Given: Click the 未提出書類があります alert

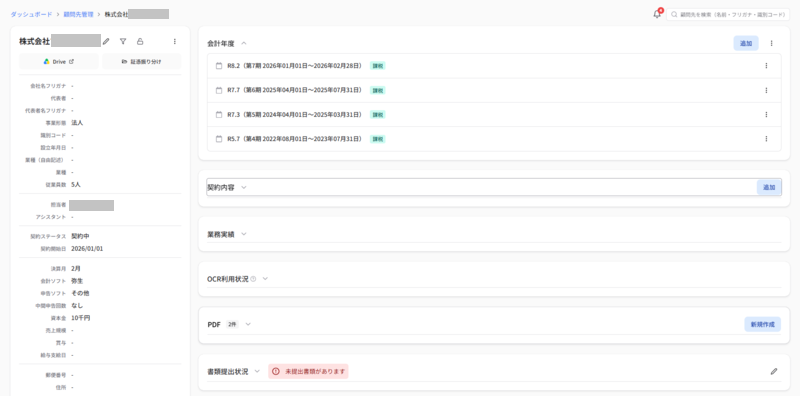Looking at the screenshot, I should pos(308,372).
